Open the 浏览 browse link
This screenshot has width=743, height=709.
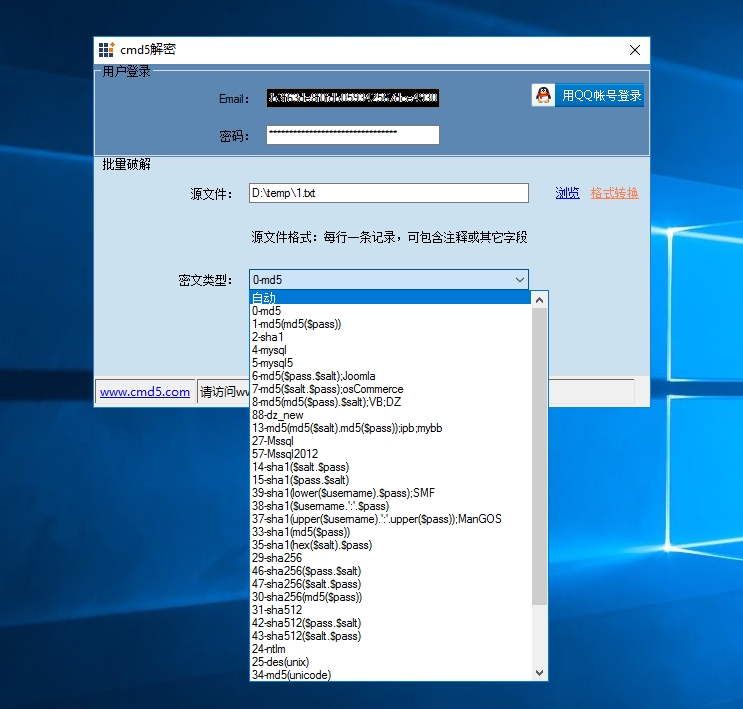point(567,193)
